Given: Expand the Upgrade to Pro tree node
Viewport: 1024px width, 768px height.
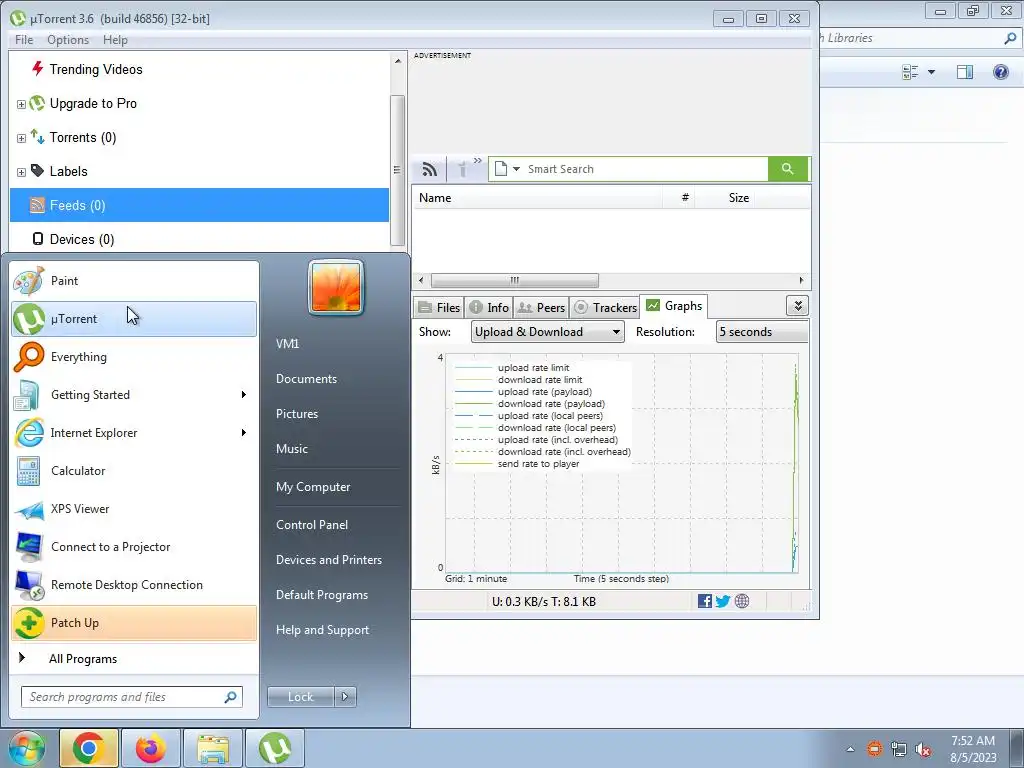Looking at the screenshot, I should tap(21, 104).
